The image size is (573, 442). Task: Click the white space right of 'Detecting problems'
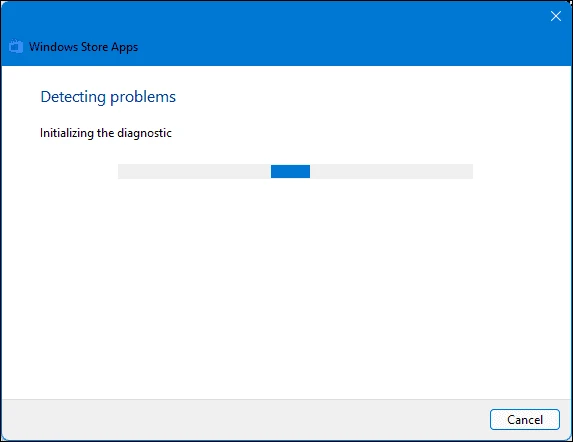click(365, 97)
